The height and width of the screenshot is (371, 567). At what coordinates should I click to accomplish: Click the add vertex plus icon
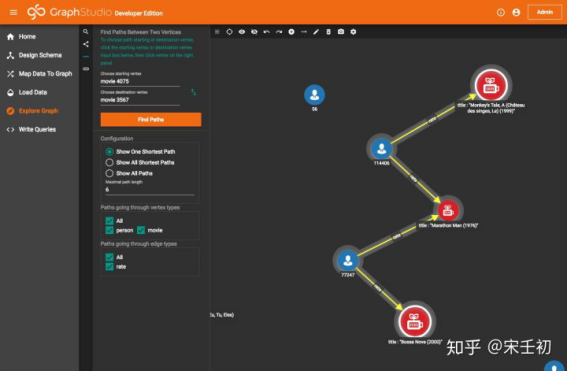pyautogui.click(x=291, y=32)
